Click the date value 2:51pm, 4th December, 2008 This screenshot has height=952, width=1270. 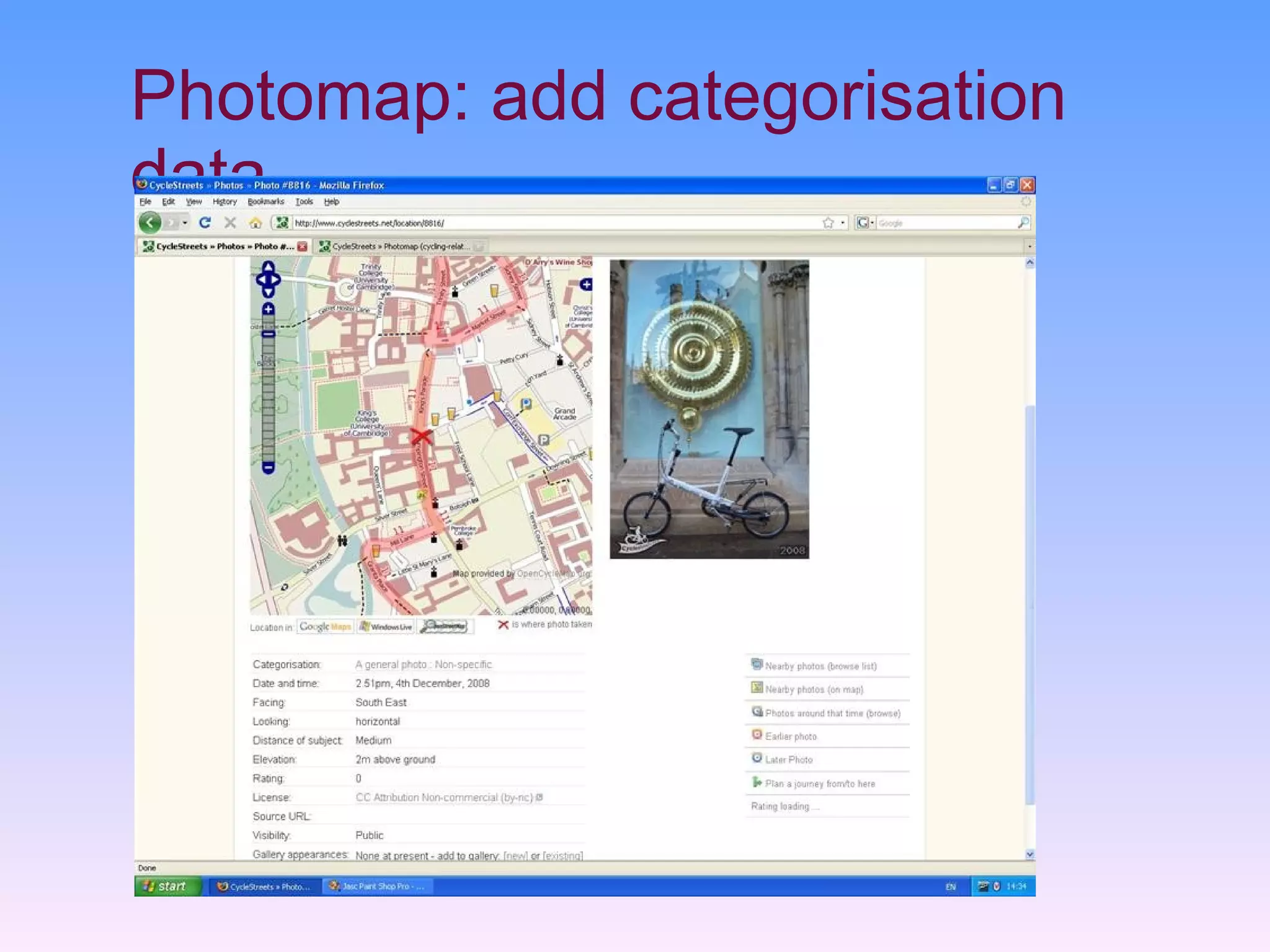pos(422,683)
